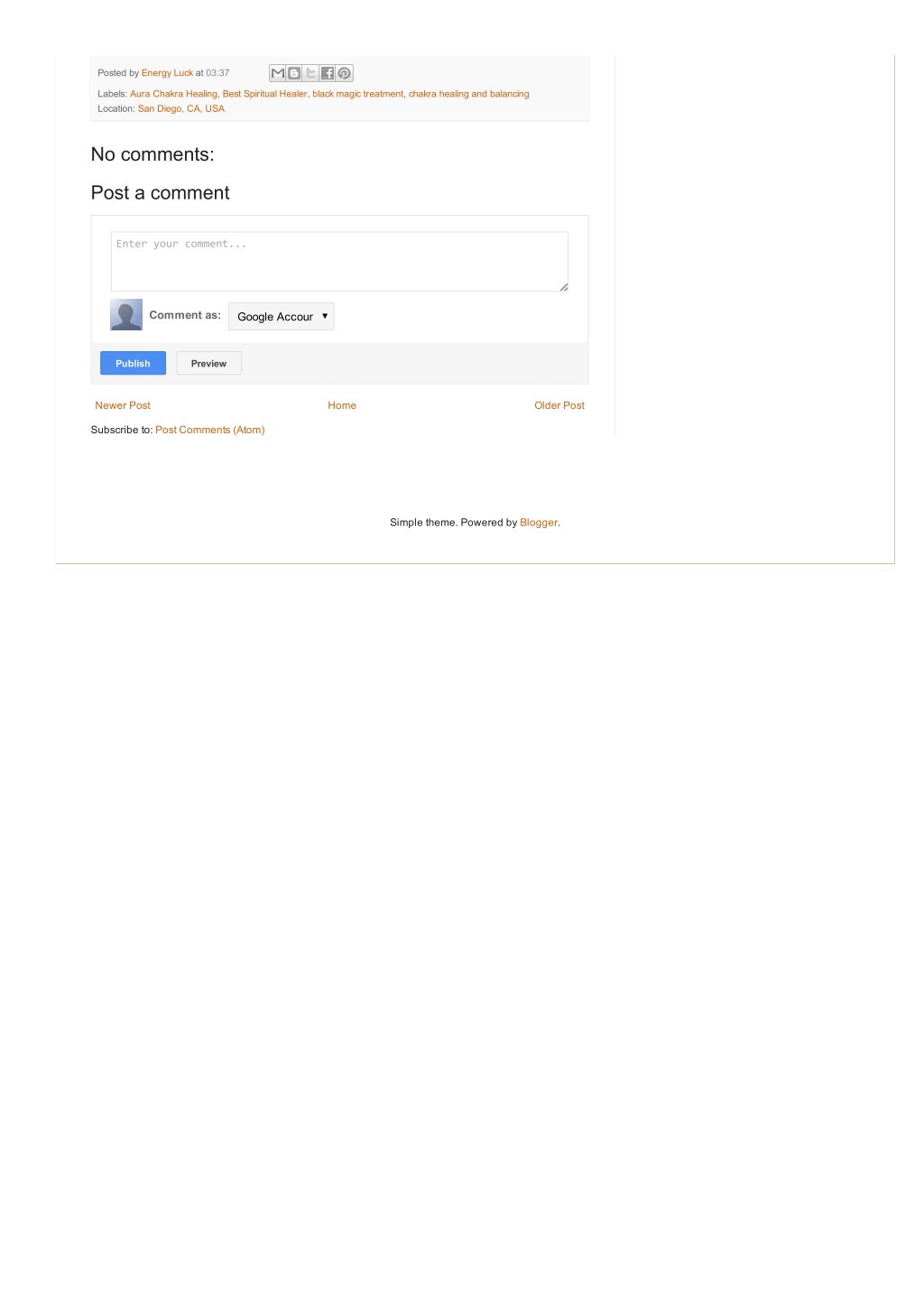Click the Email This envelope icon
This screenshot has height=1308, width=924.
click(278, 73)
